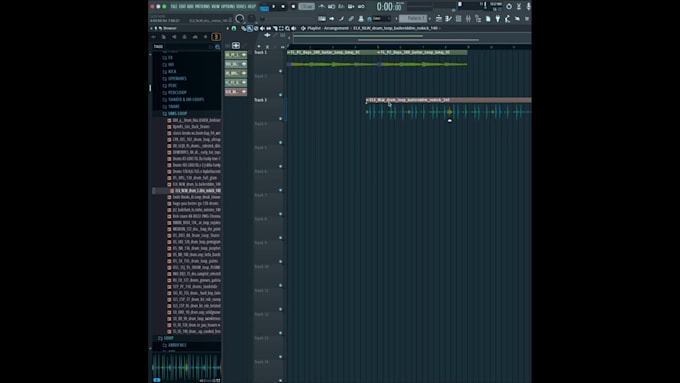Open the Playlist window via toolbar icon
The height and width of the screenshot is (383, 680).
(438, 19)
